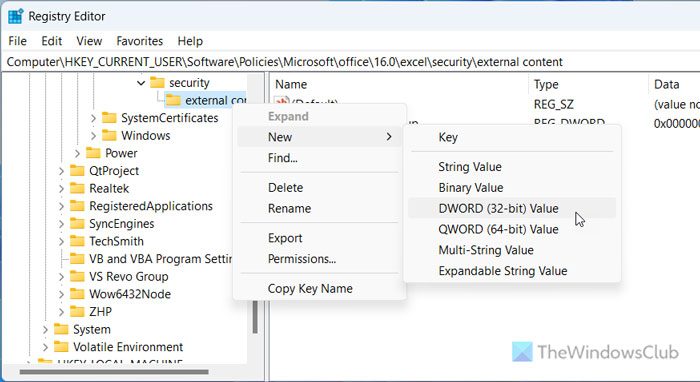The image size is (700, 382).
Task: Choose Export from the context menu
Action: 319,238
